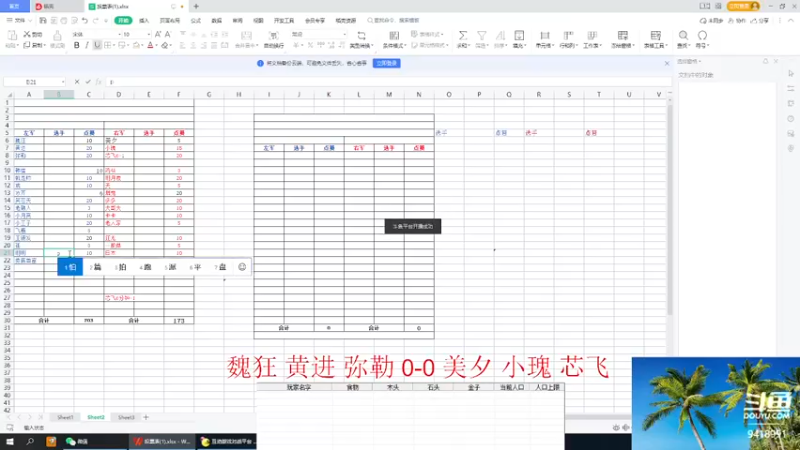Click the find magnifier icon in ribbon

pyautogui.click(x=683, y=35)
